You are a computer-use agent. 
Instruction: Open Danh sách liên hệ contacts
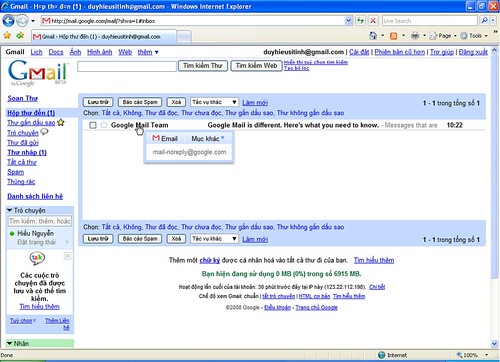click(35, 196)
